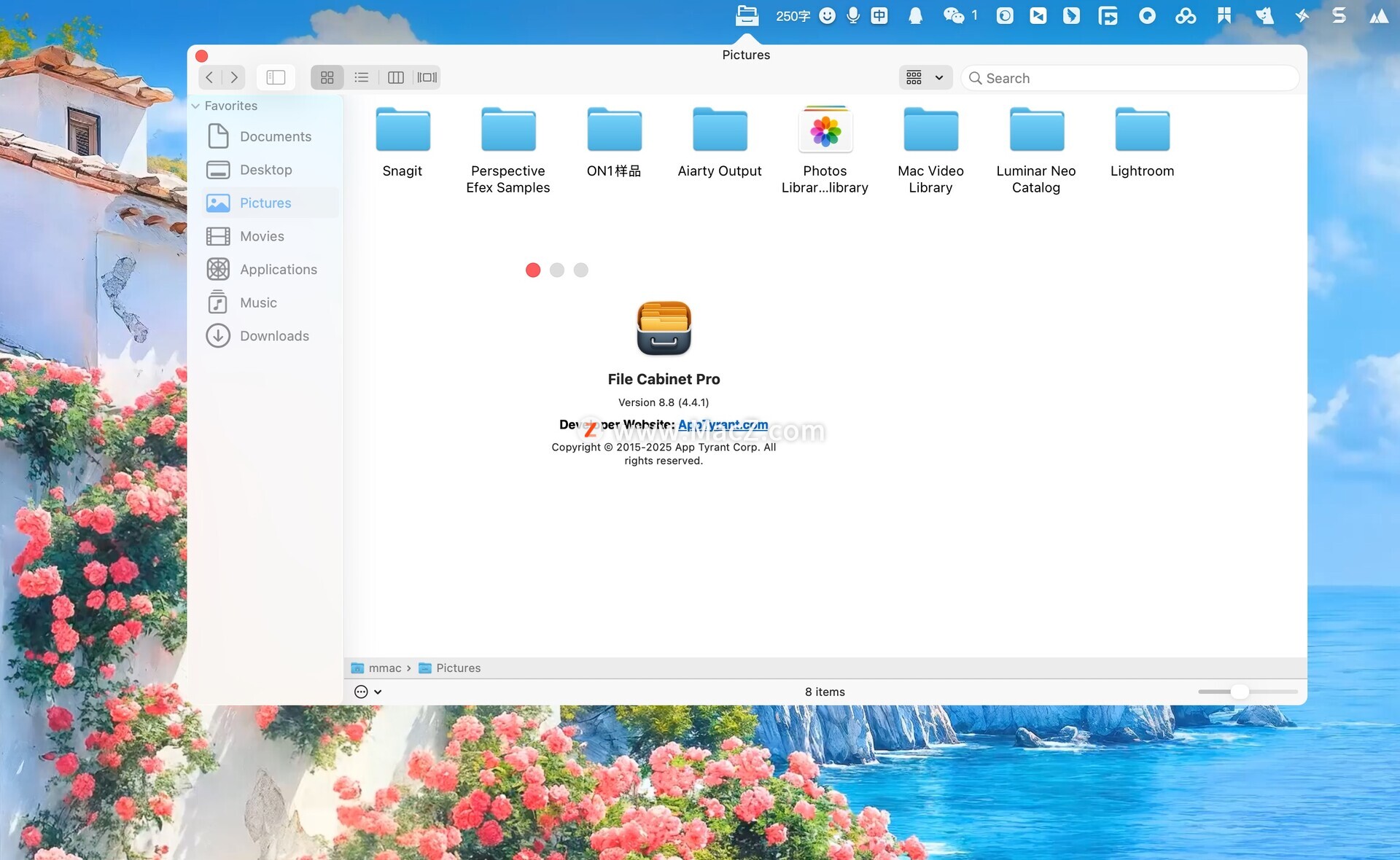Close the About File Cabinet Pro window
The image size is (1400, 860).
(533, 270)
